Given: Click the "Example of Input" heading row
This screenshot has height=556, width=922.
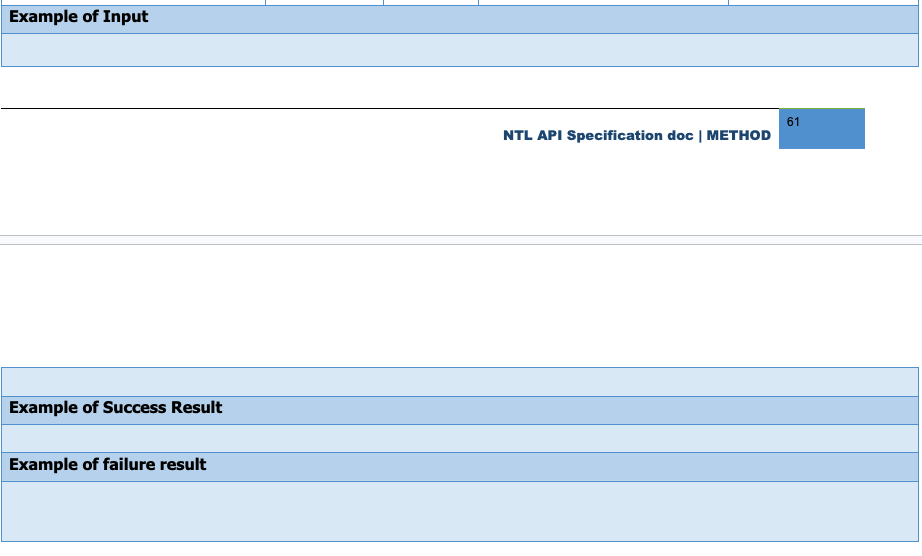Looking at the screenshot, I should pyautogui.click(x=460, y=17).
